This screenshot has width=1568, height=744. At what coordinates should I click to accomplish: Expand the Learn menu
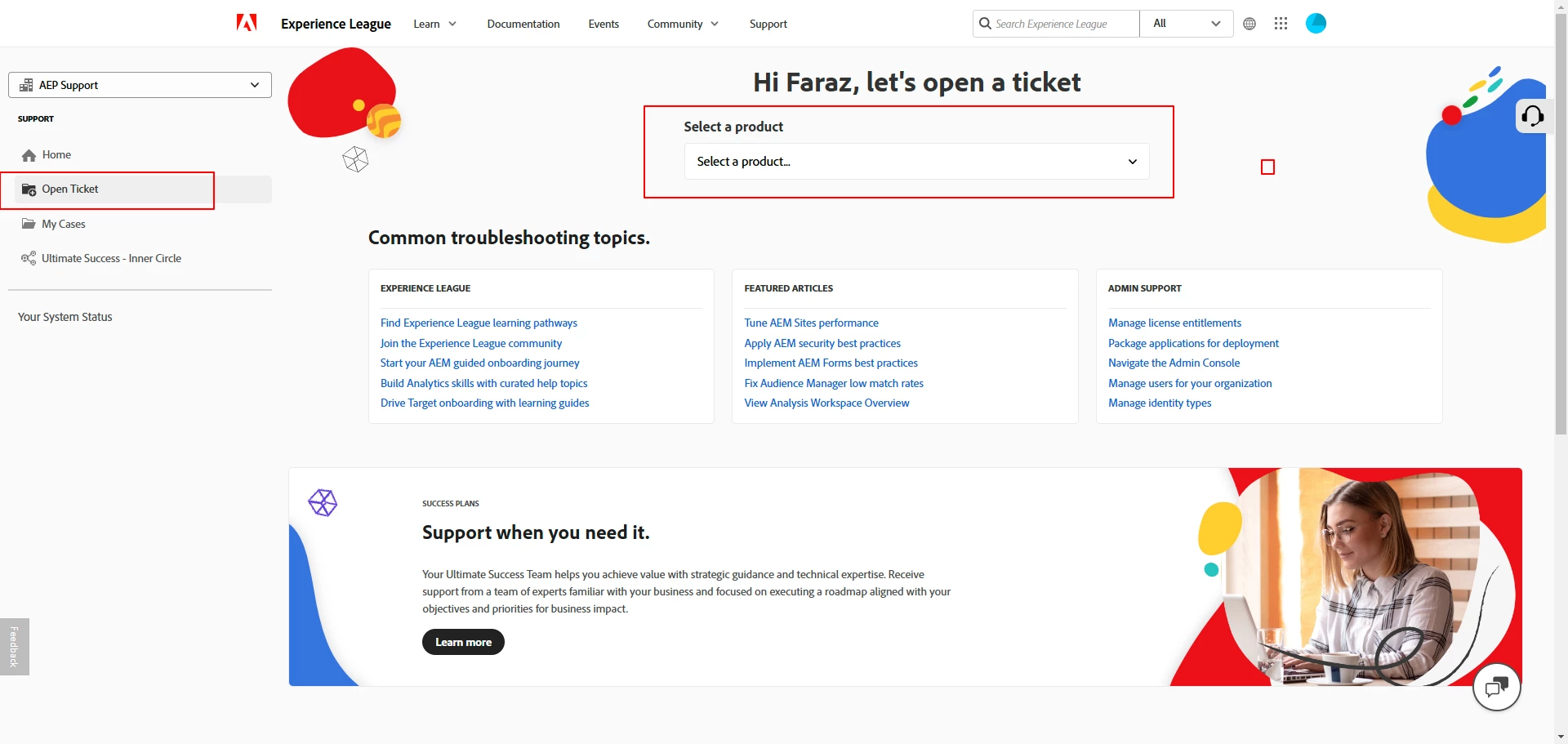point(434,24)
